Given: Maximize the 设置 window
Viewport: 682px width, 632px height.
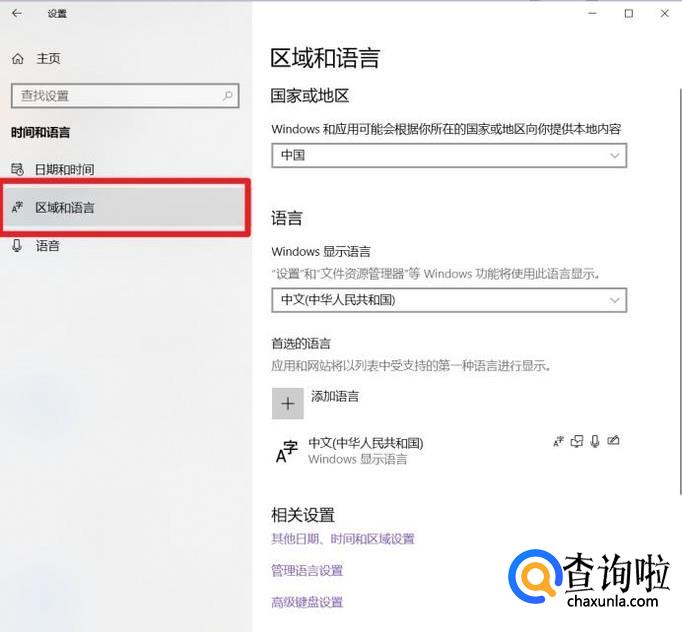Looking at the screenshot, I should pyautogui.click(x=629, y=13).
